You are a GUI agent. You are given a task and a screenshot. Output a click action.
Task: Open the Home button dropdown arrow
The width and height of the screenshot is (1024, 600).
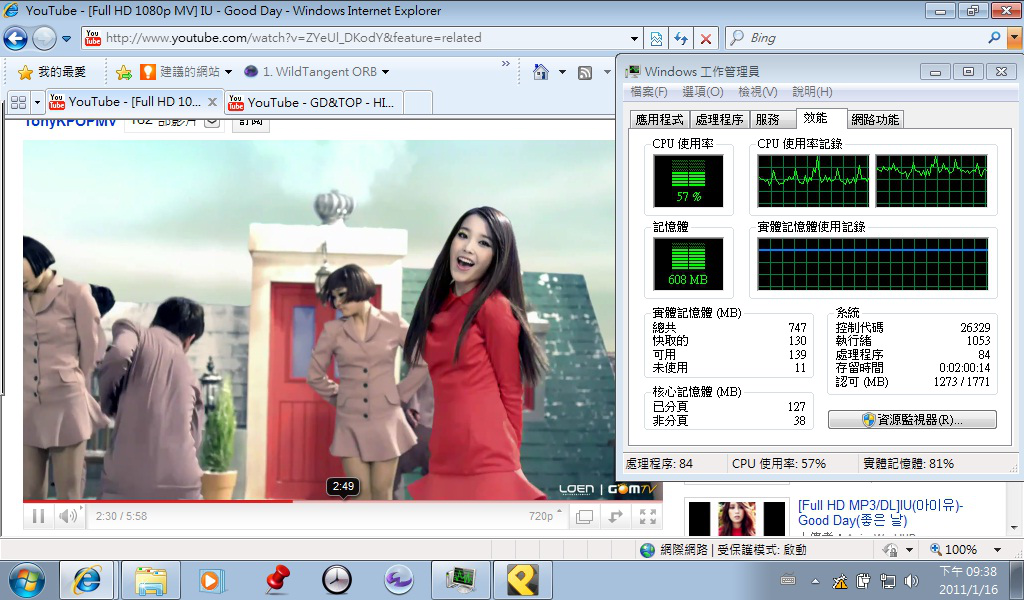coord(562,72)
